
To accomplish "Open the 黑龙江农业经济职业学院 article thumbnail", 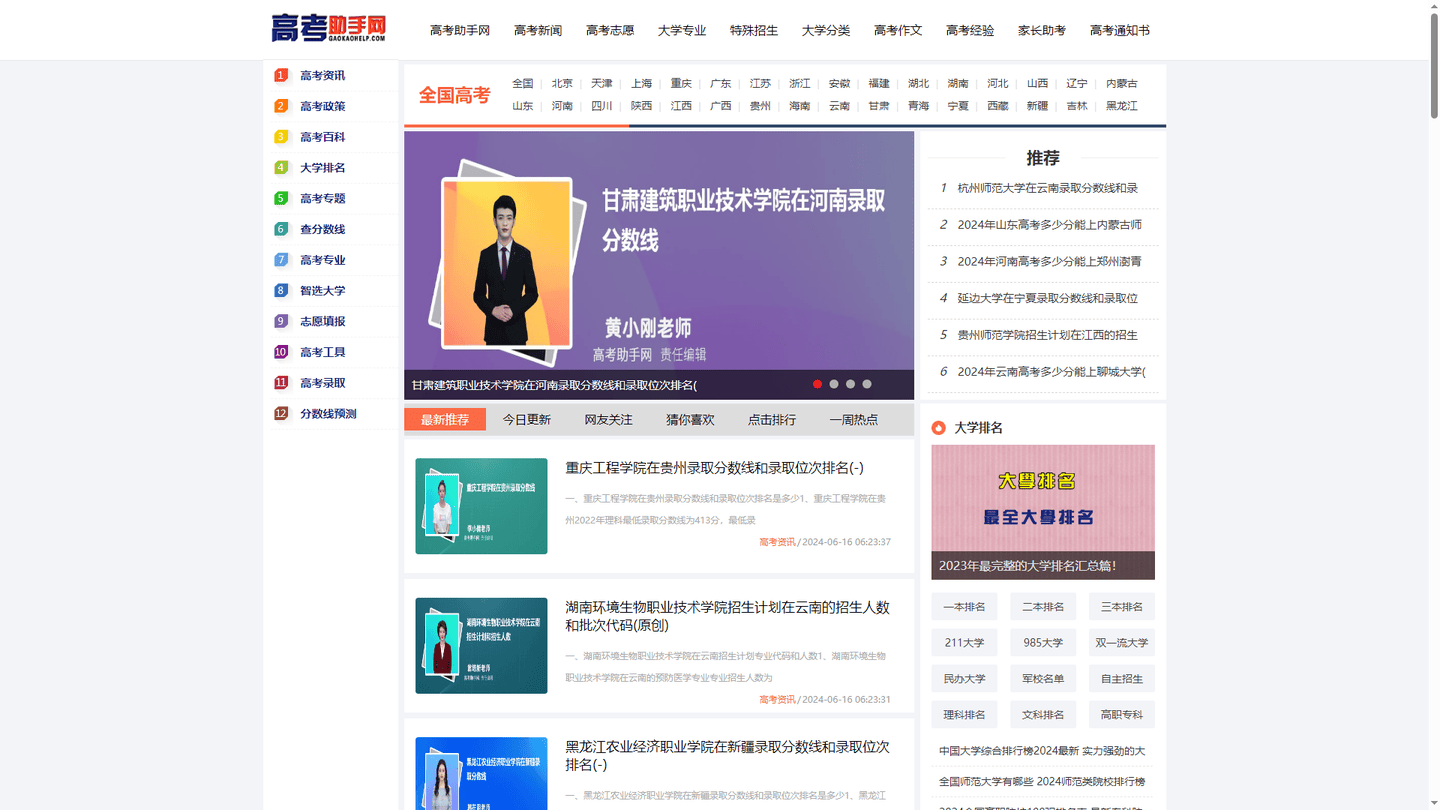I will (x=481, y=774).
